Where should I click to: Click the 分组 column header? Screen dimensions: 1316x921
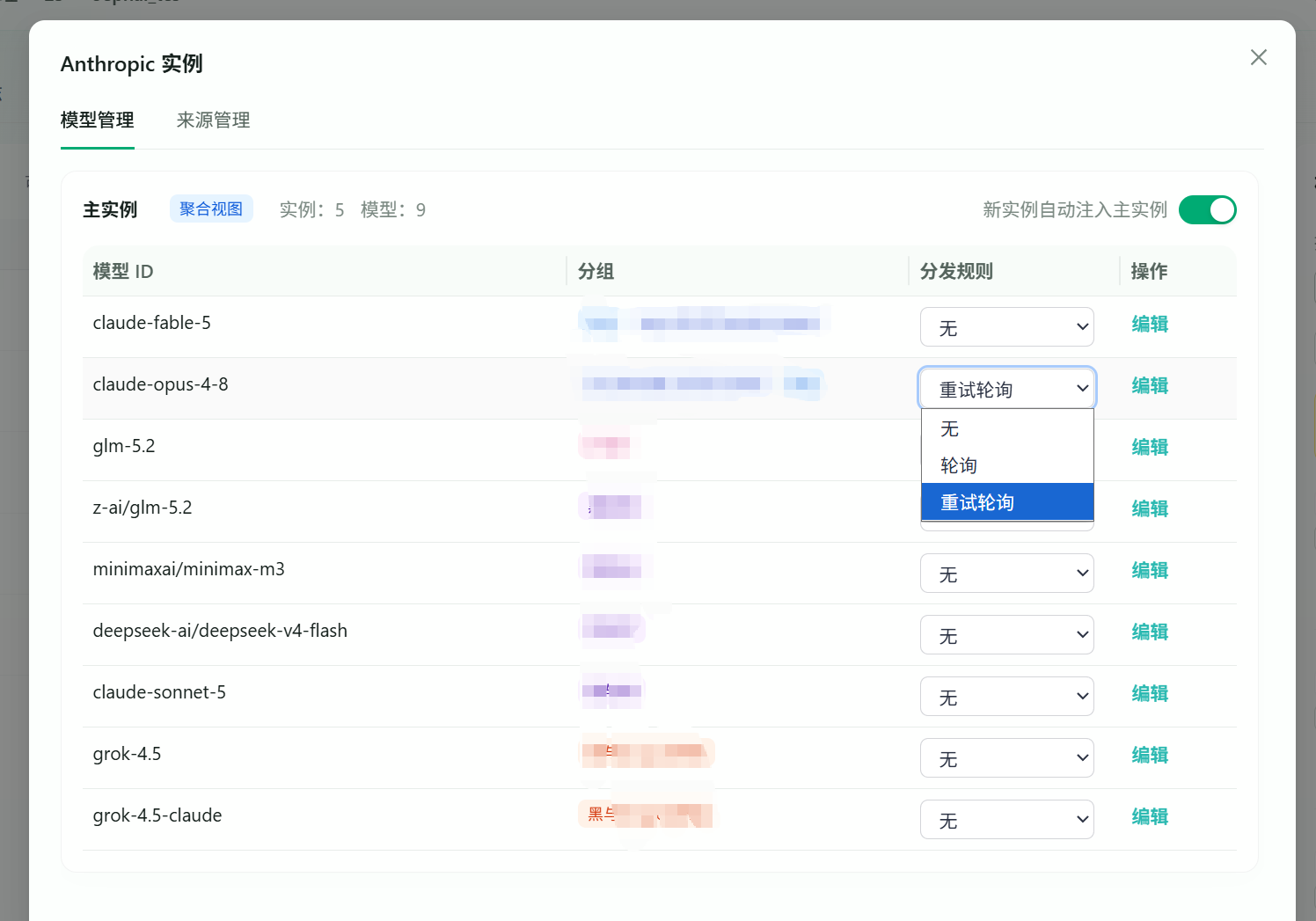[596, 271]
